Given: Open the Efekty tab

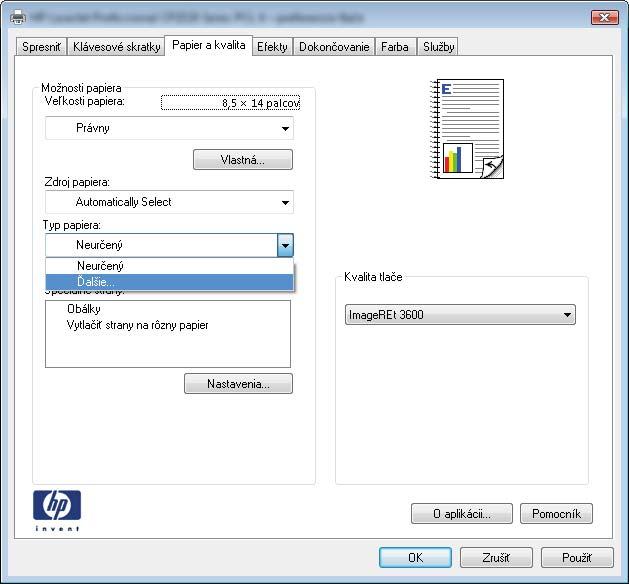Looking at the screenshot, I should pyautogui.click(x=272, y=47).
